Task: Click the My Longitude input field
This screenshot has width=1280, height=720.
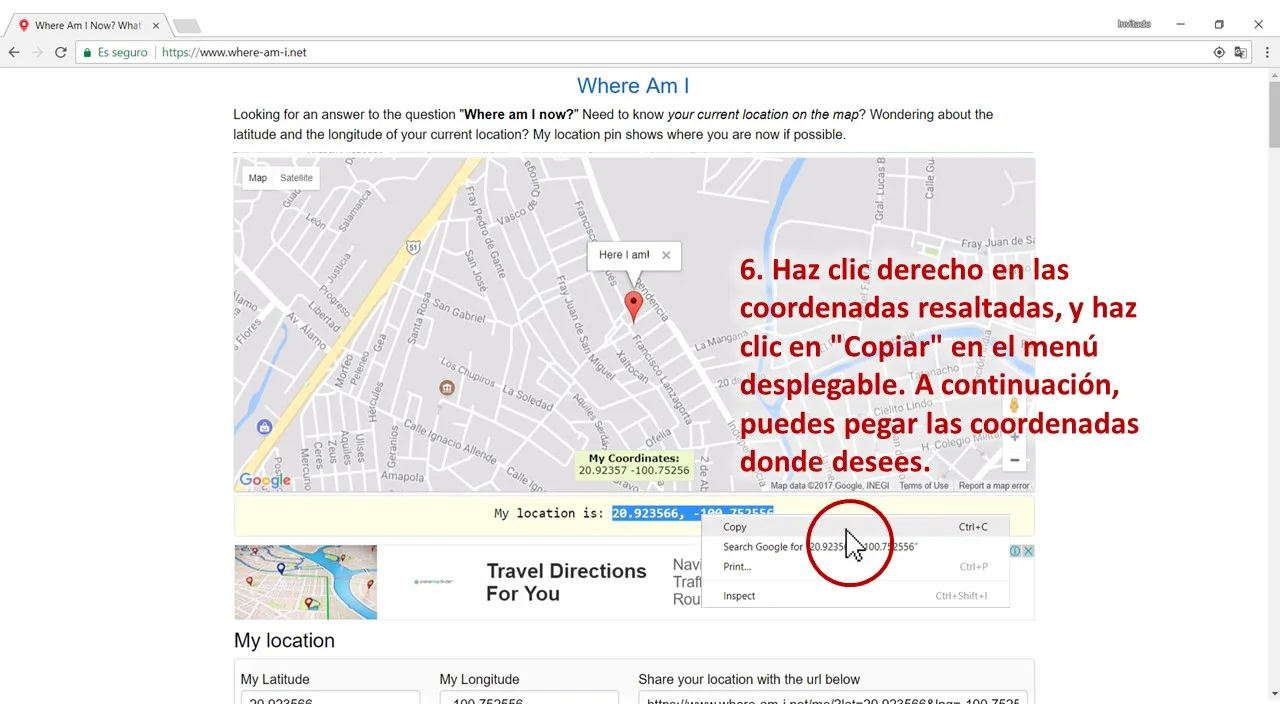Action: [x=529, y=698]
